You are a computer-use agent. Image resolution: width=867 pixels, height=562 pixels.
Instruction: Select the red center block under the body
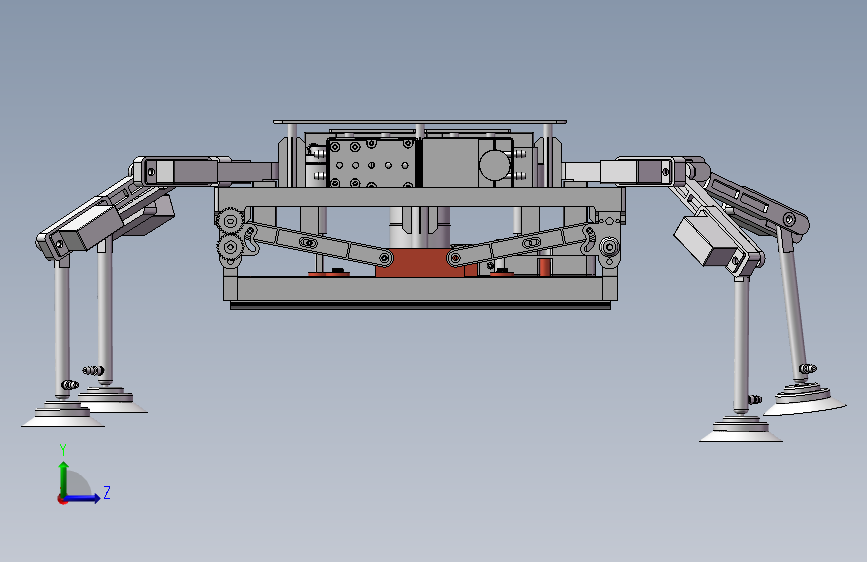click(x=420, y=263)
